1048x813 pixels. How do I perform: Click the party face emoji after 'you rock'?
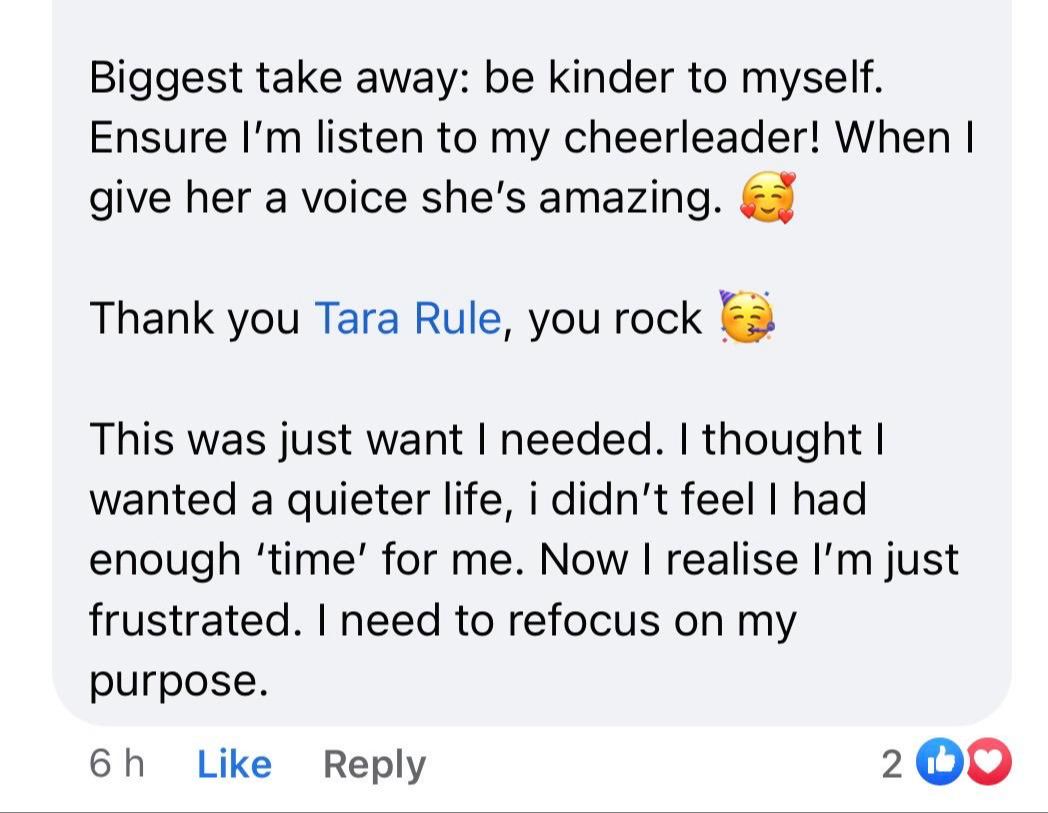pyautogui.click(x=747, y=317)
